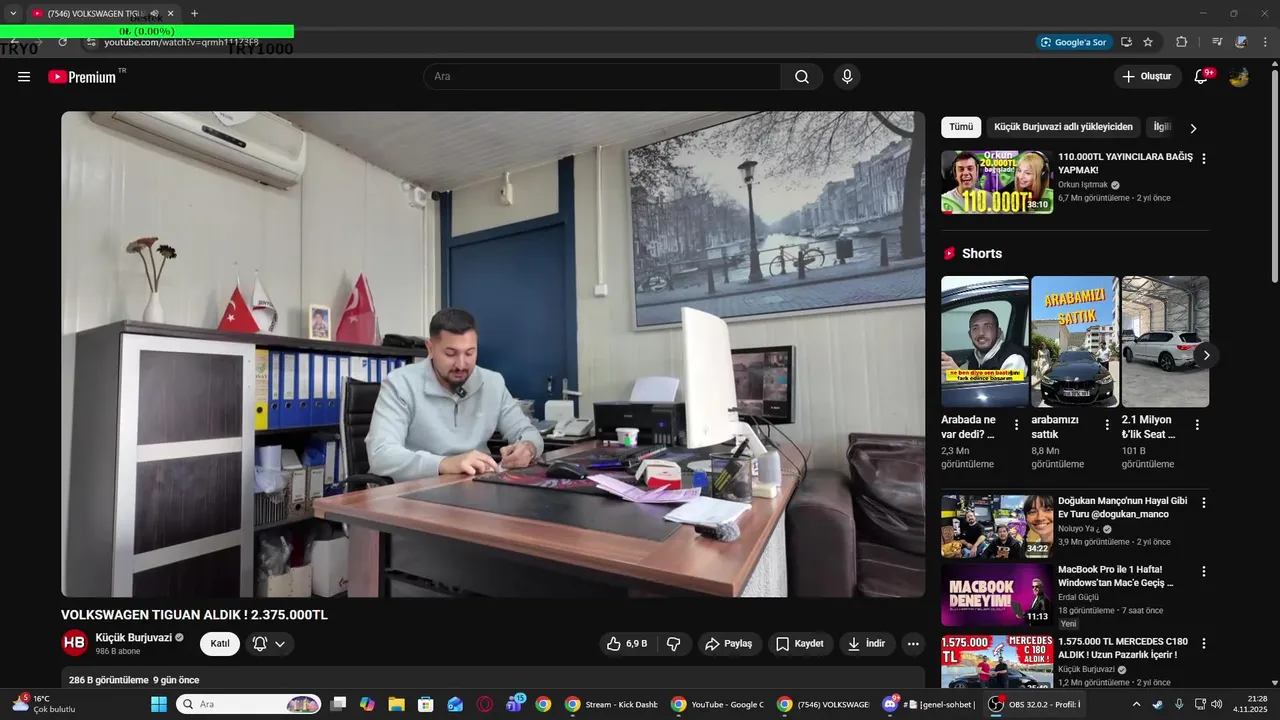Like the video with thumbs up
Viewport: 1280px width, 720px height.
click(627, 644)
